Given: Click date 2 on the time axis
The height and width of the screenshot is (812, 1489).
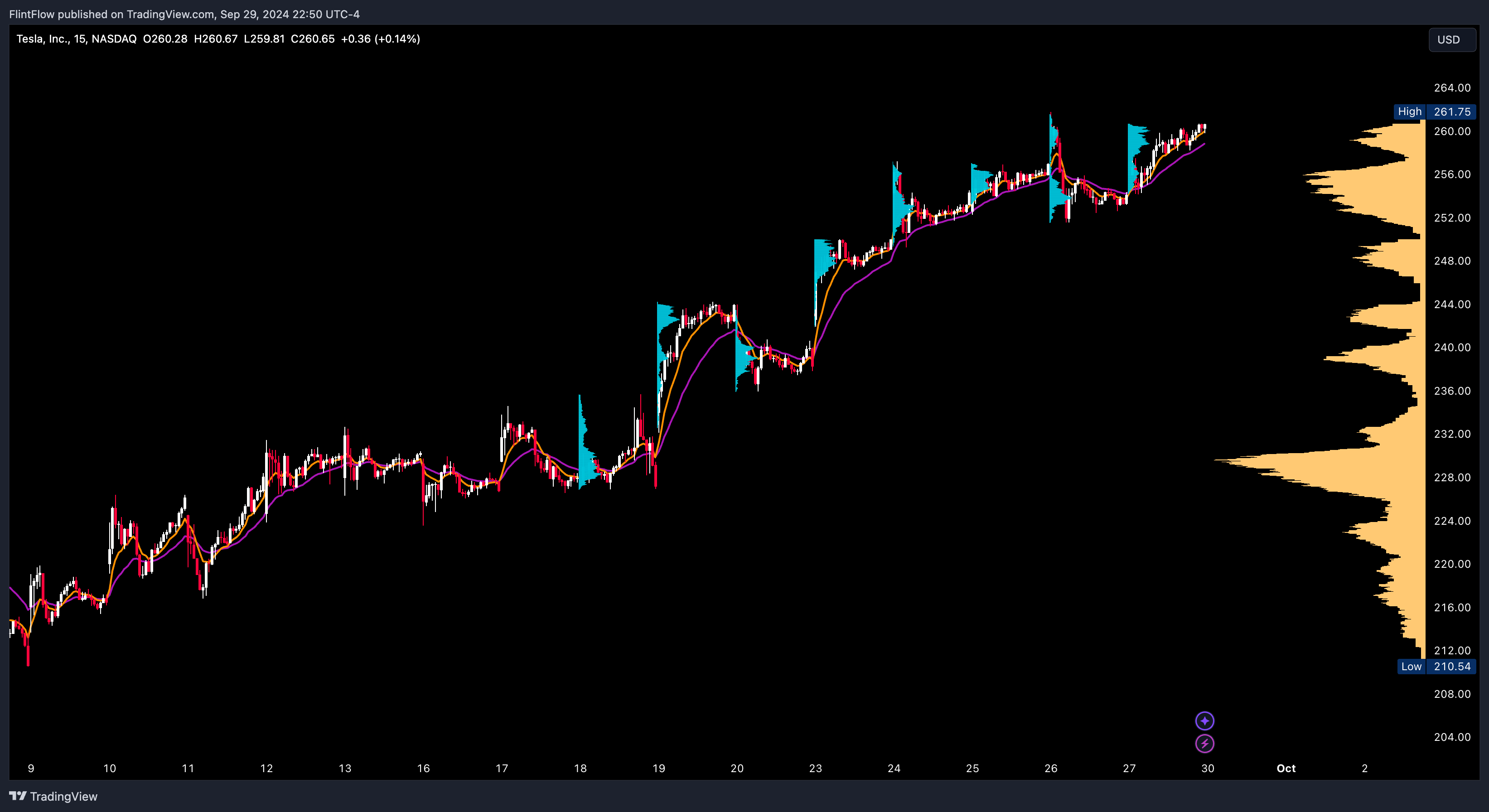Looking at the screenshot, I should pyautogui.click(x=1365, y=768).
